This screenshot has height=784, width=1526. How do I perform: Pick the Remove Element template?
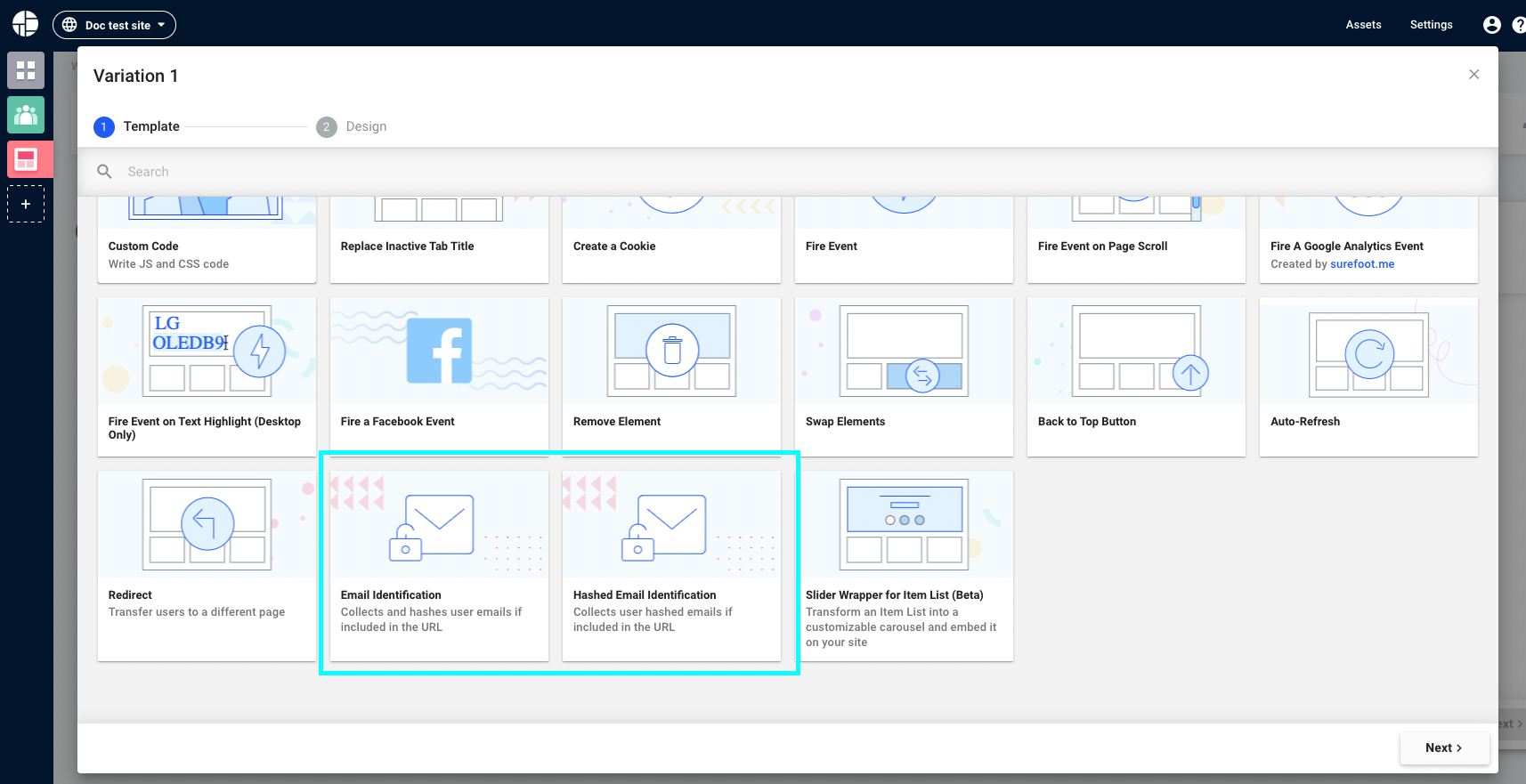(671, 376)
